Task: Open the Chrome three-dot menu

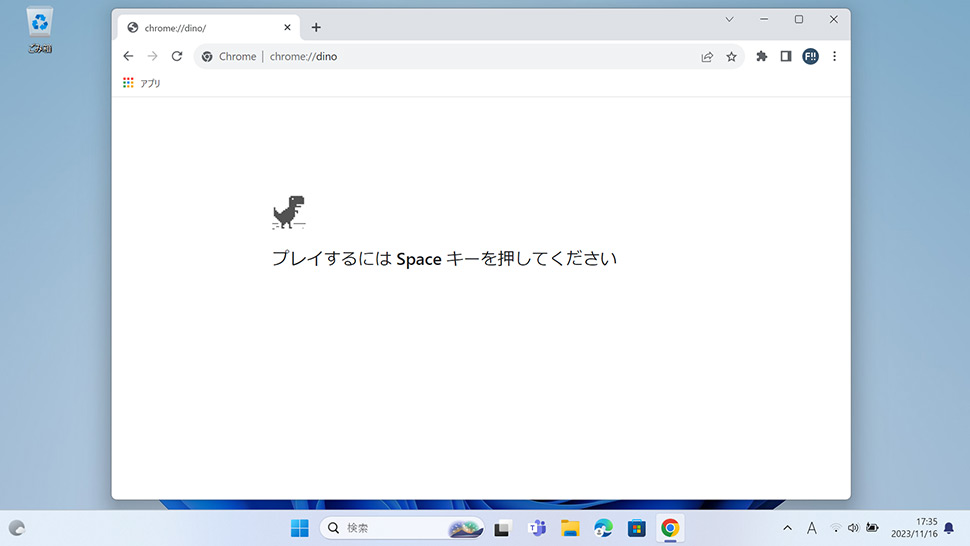Action: tap(835, 56)
